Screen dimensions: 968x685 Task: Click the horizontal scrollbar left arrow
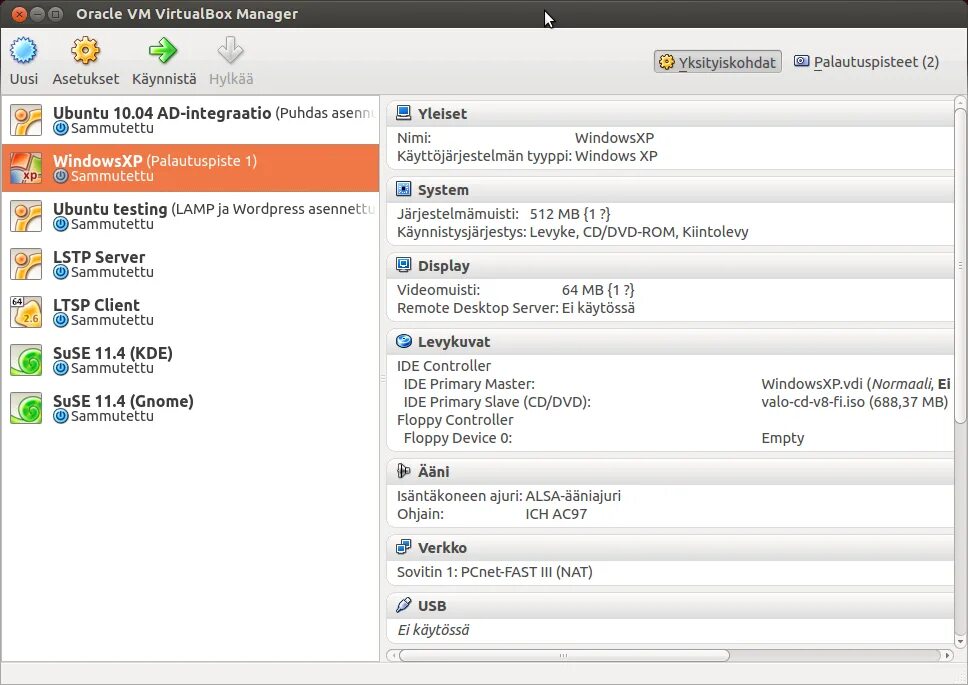pos(393,655)
